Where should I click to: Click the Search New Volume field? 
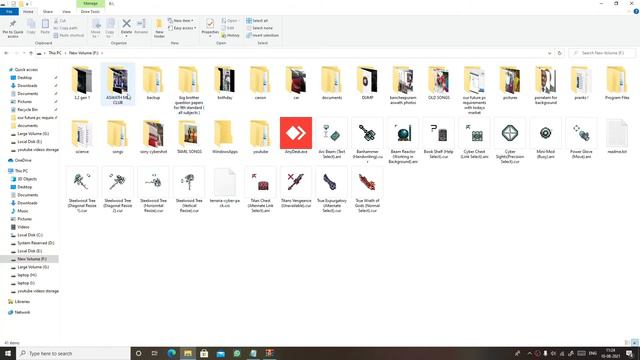coord(602,53)
